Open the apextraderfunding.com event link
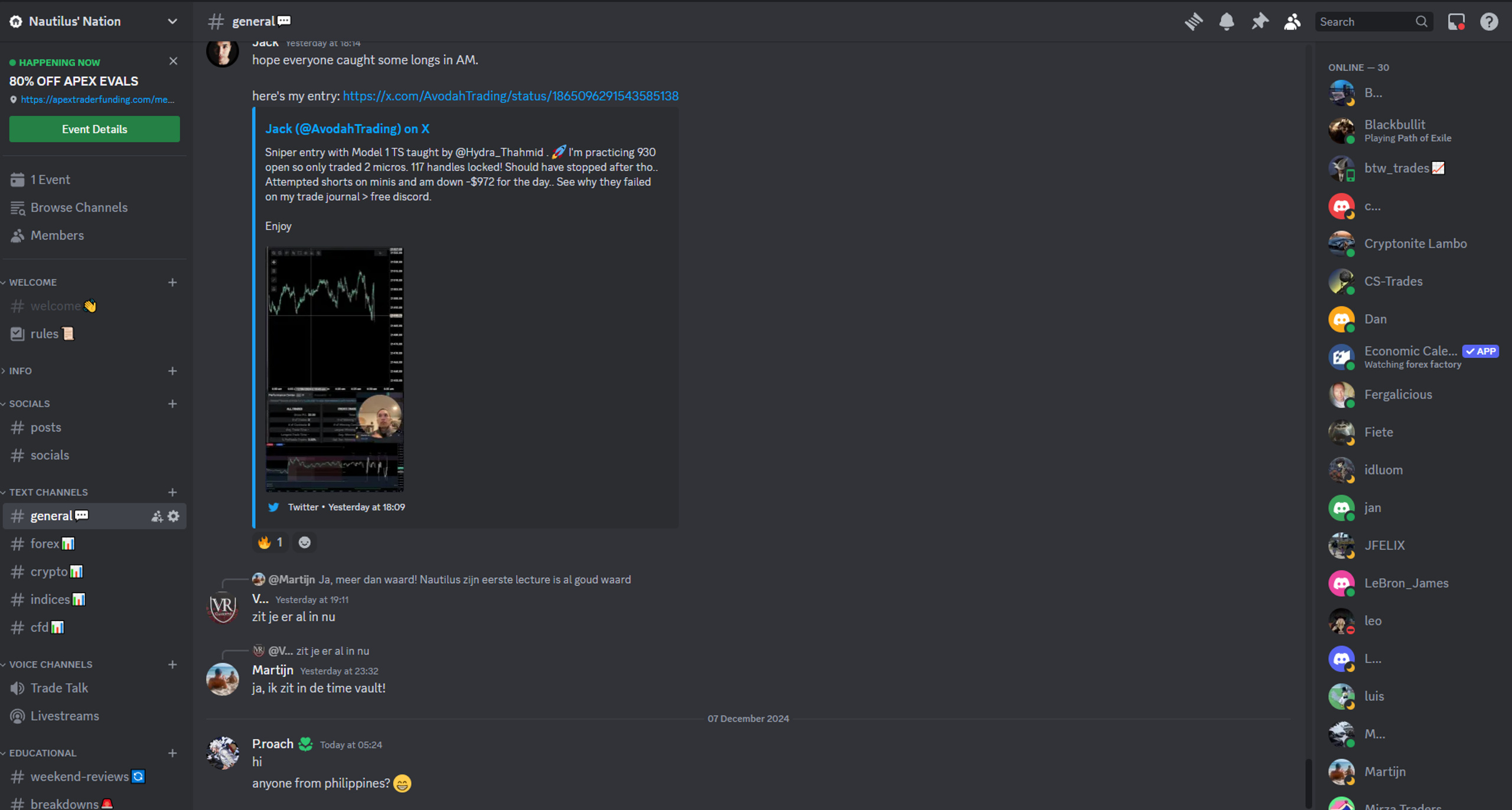 click(97, 100)
